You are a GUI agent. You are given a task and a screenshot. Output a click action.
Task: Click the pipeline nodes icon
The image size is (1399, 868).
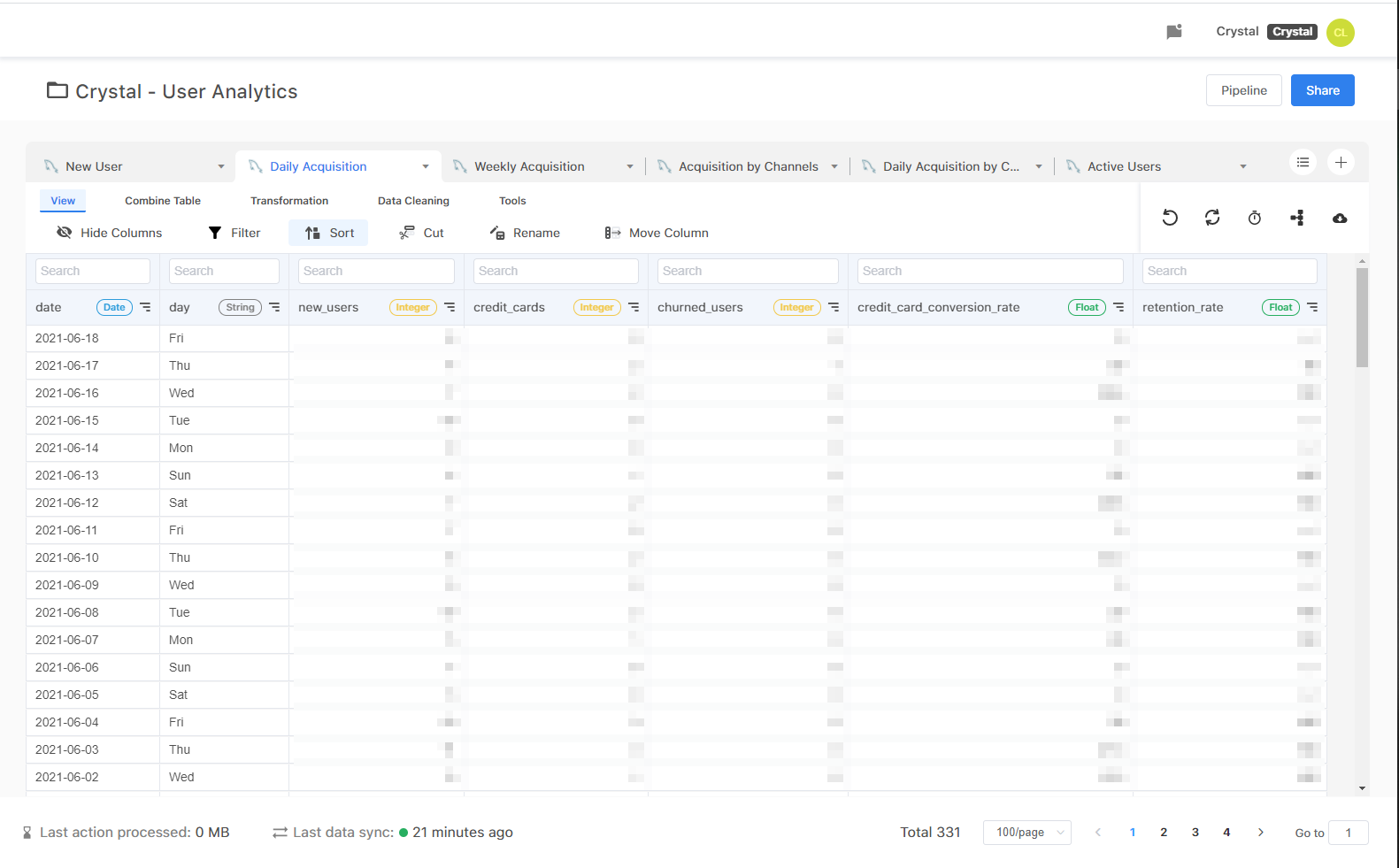pyautogui.click(x=1297, y=218)
